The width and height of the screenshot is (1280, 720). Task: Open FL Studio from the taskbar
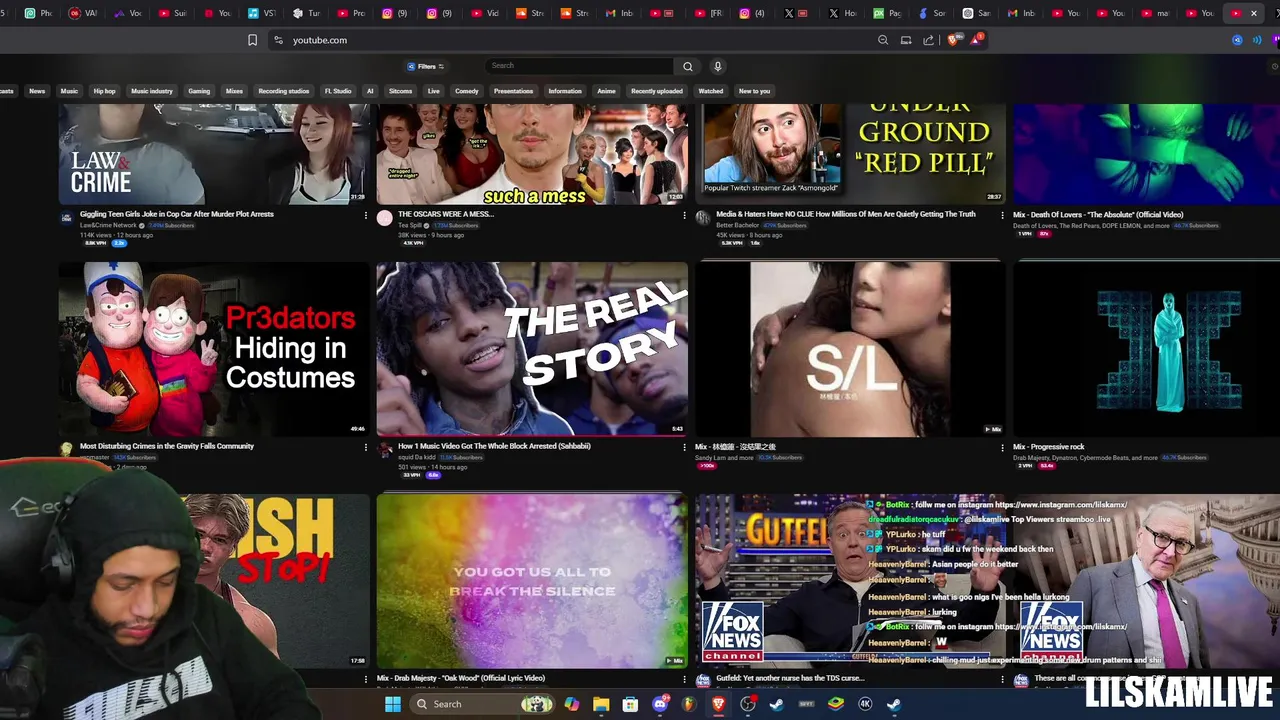point(689,704)
